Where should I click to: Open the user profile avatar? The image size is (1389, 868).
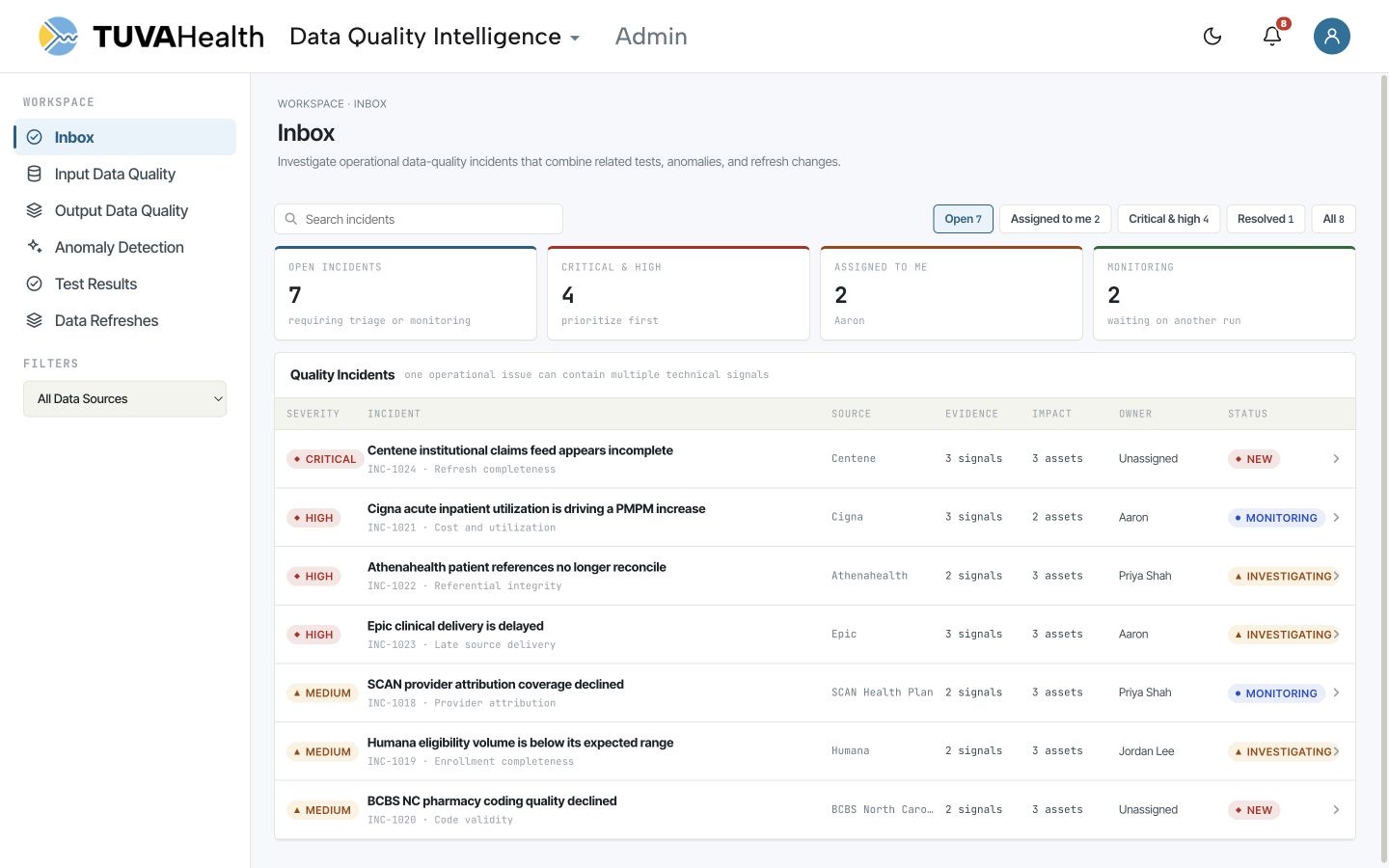pos(1332,37)
